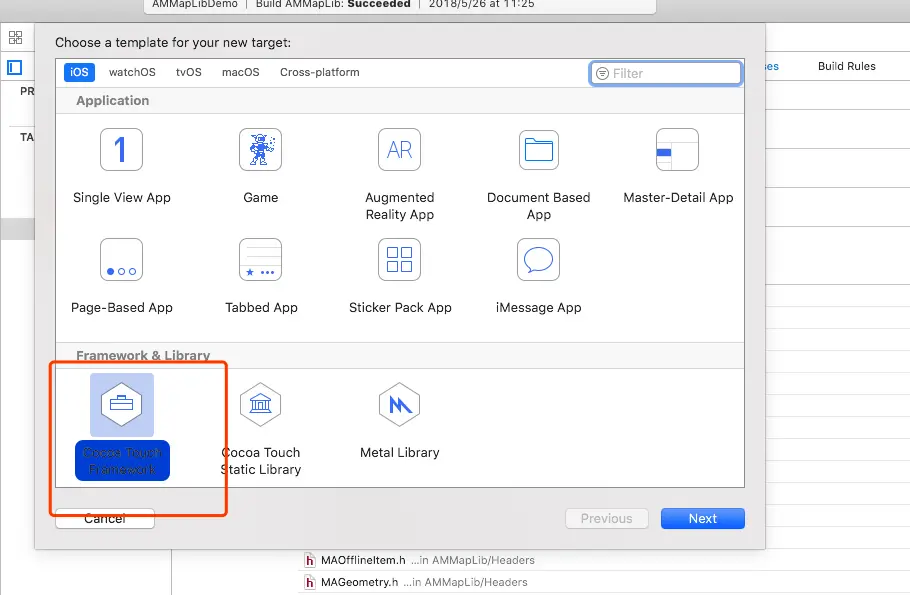The image size is (910, 595).
Task: Click the MAOfflineItem.h header file icon
Action: pos(310,560)
